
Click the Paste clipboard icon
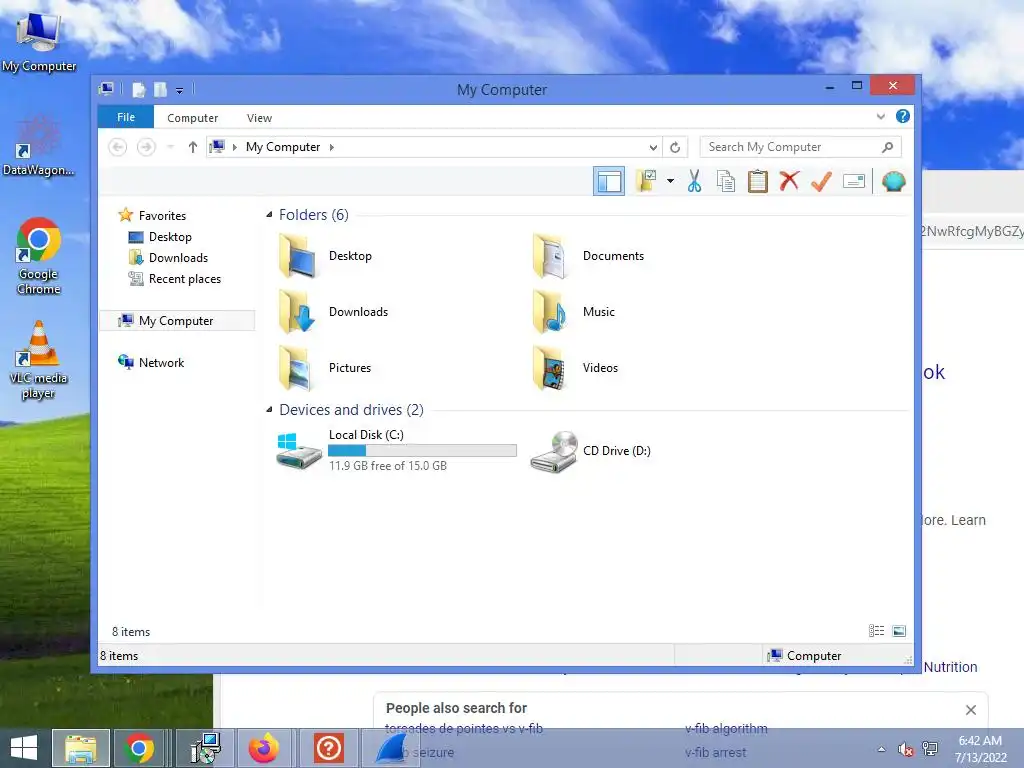point(758,181)
